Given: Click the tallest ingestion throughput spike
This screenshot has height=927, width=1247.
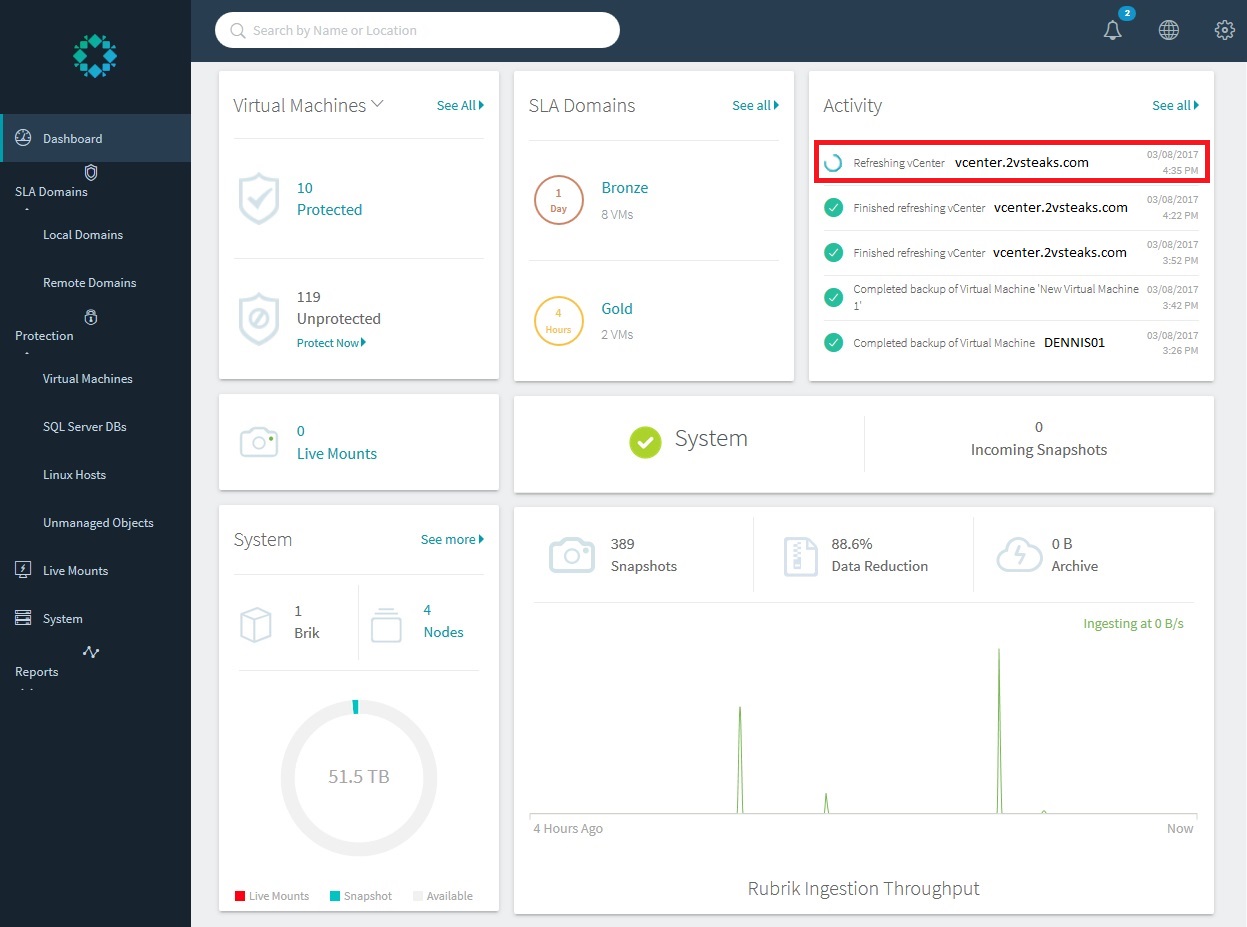Looking at the screenshot, I should point(999,730).
